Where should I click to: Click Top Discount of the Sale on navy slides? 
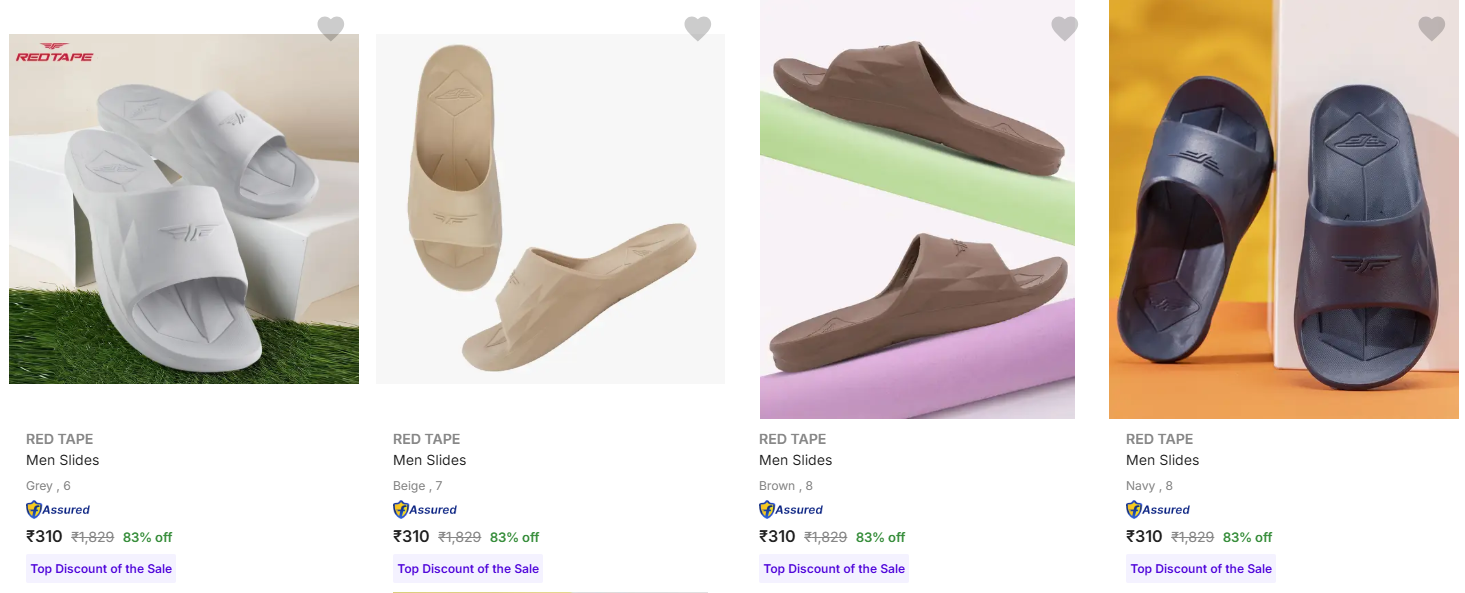click(x=1201, y=569)
